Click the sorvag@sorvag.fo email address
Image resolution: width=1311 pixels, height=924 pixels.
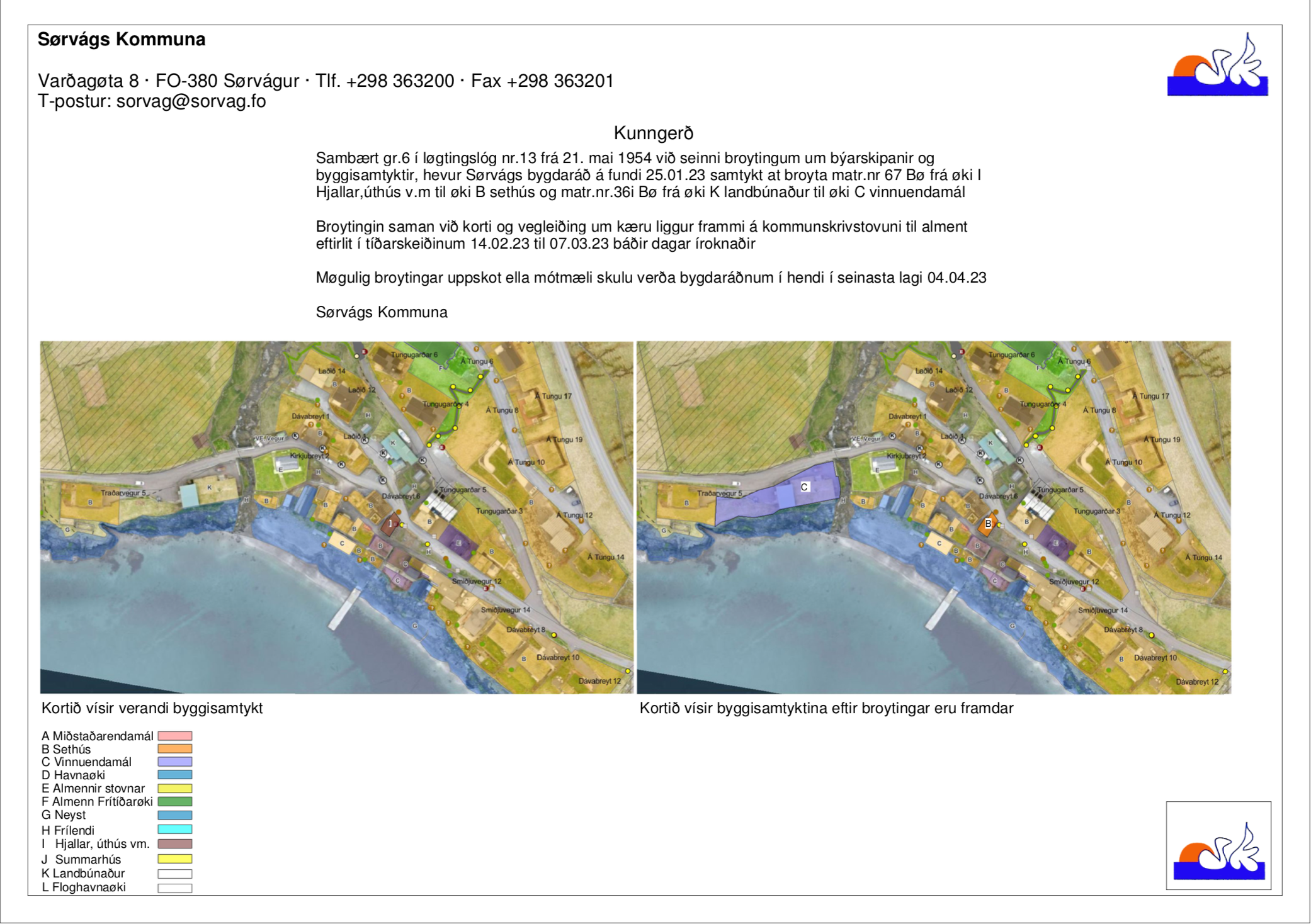tap(191, 101)
